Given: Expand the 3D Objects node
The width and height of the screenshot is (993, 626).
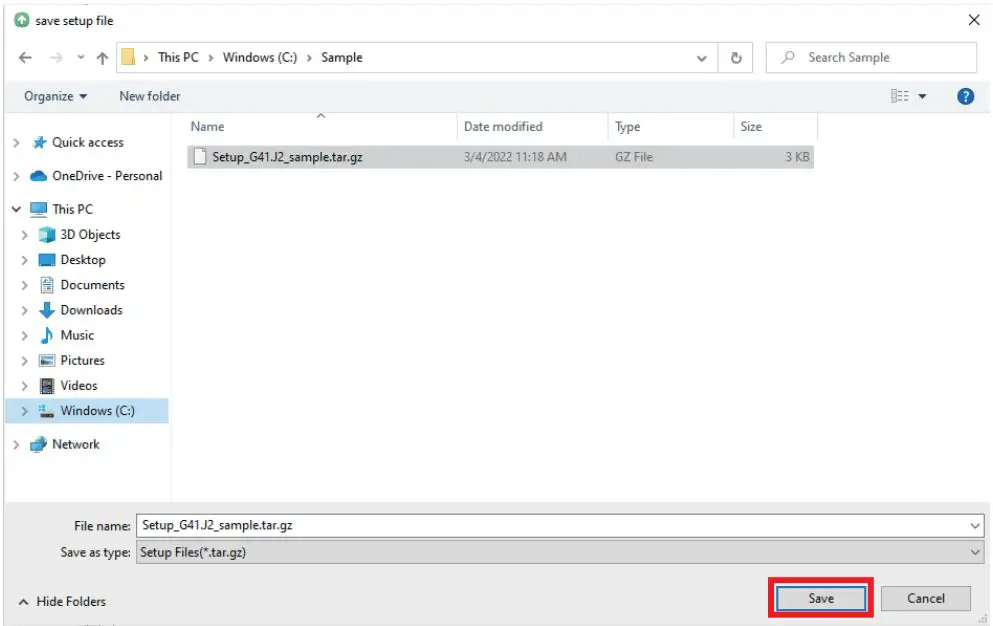Looking at the screenshot, I should tap(25, 235).
